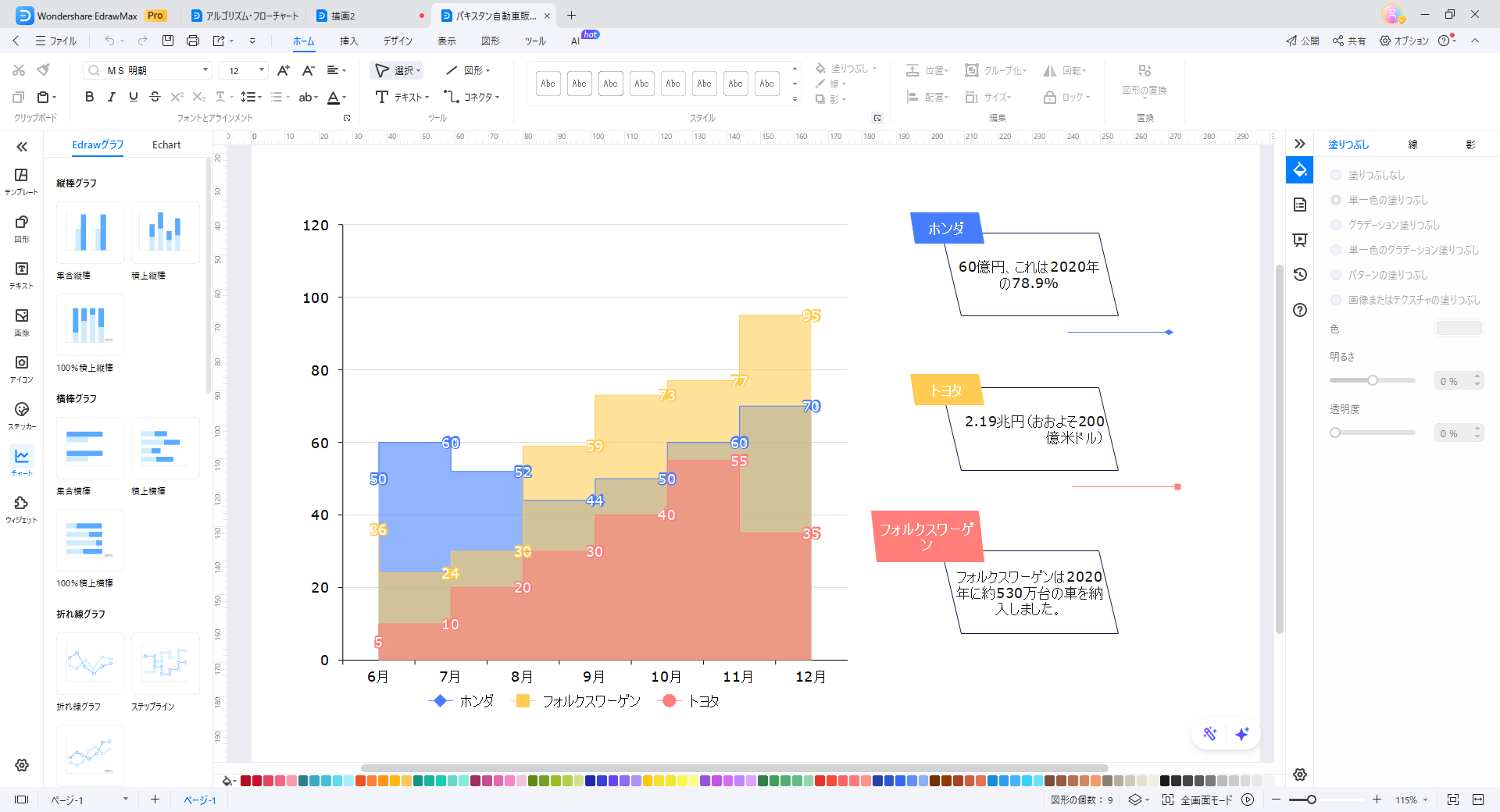Switch to the Shadow tab in right panel
This screenshot has height=812, width=1500.
point(1470,144)
